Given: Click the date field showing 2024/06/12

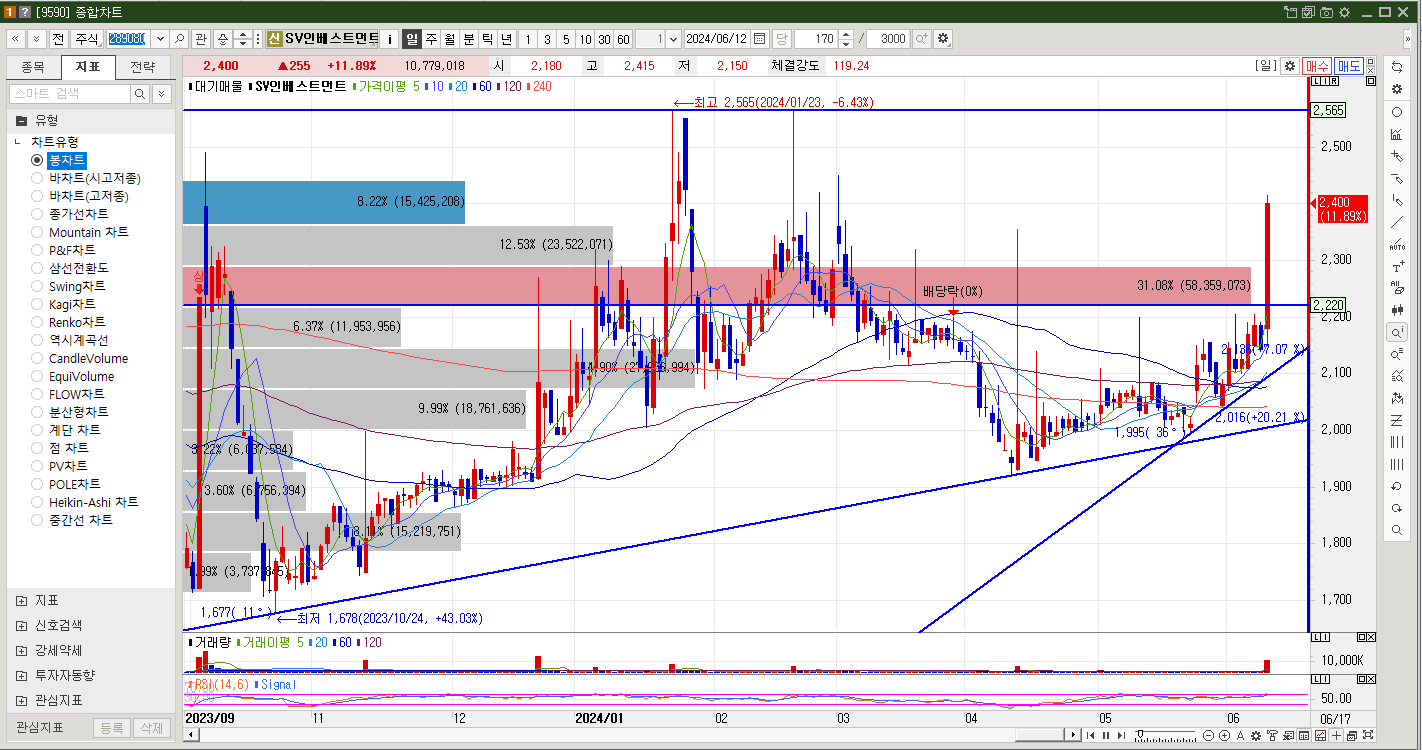Looking at the screenshot, I should point(717,39).
